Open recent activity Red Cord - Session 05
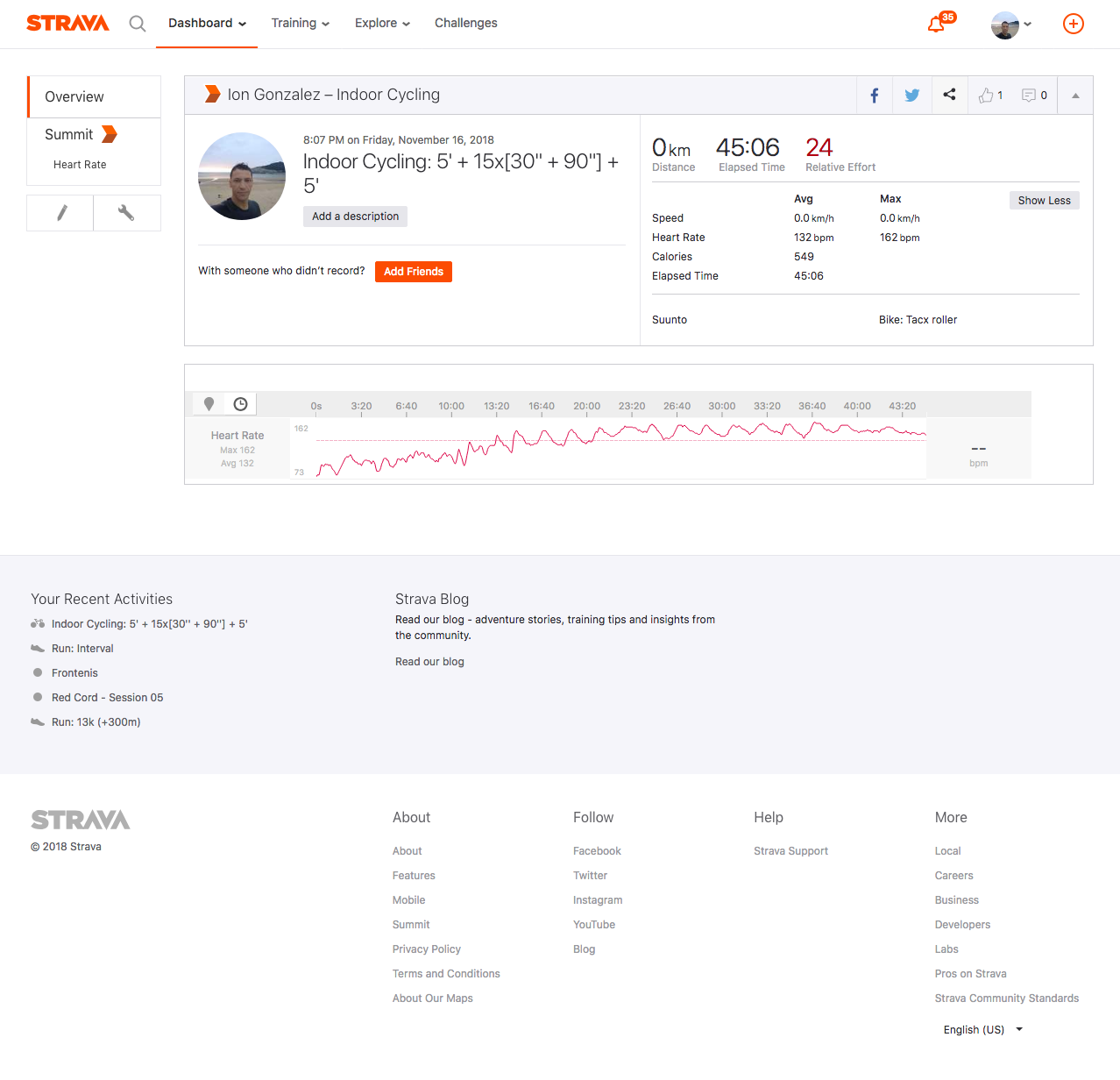Screen dimensions: 1120x1080 (107, 698)
